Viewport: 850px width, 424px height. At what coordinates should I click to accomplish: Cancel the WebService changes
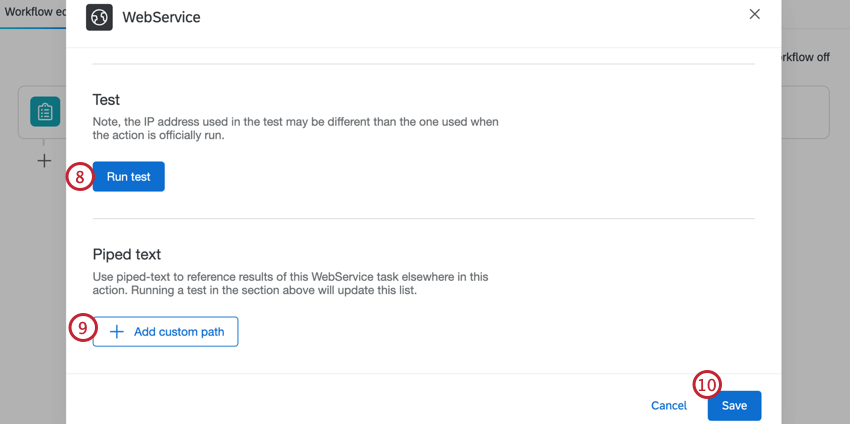(x=669, y=405)
